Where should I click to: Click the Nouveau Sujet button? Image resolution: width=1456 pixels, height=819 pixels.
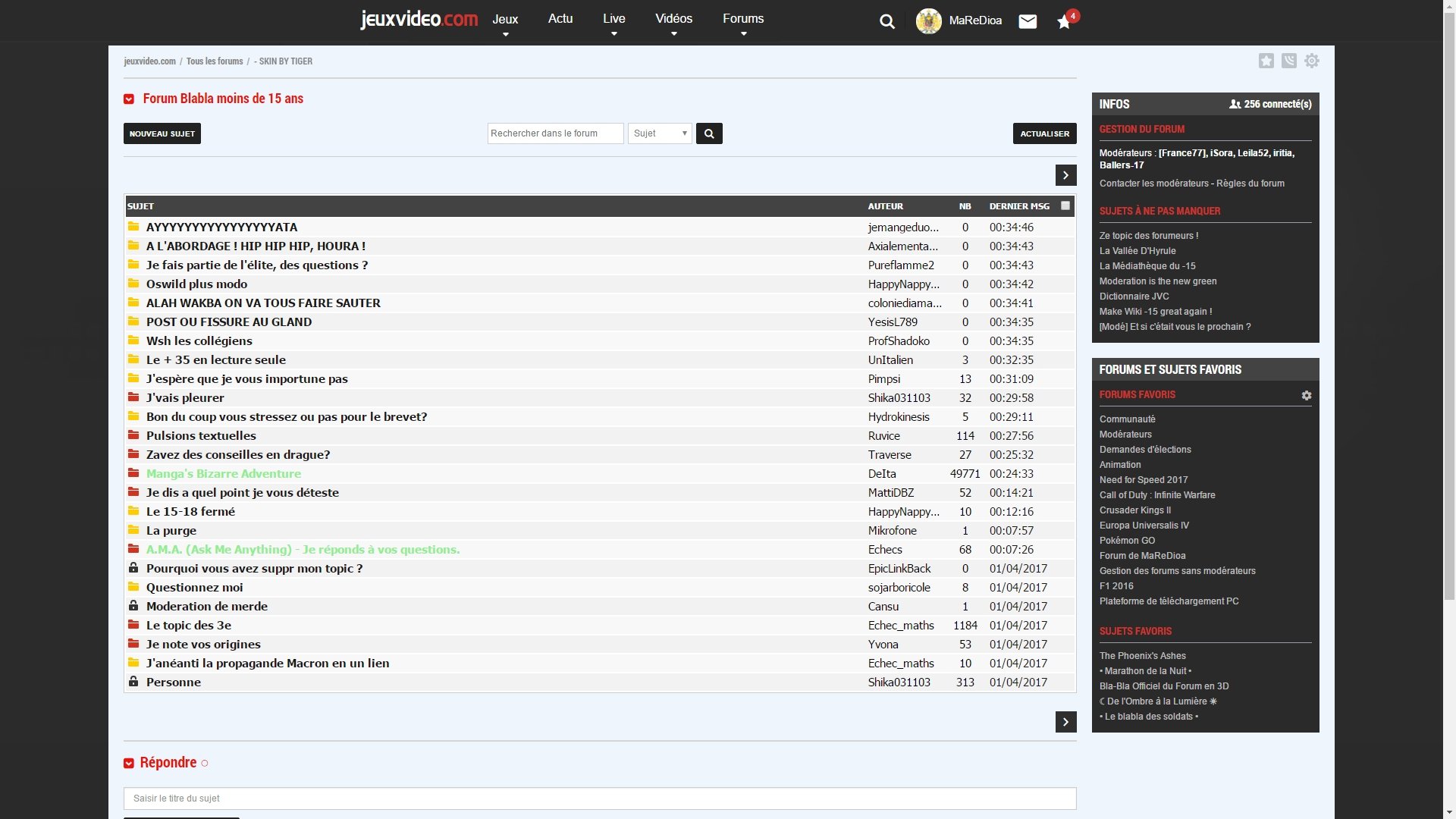point(162,133)
